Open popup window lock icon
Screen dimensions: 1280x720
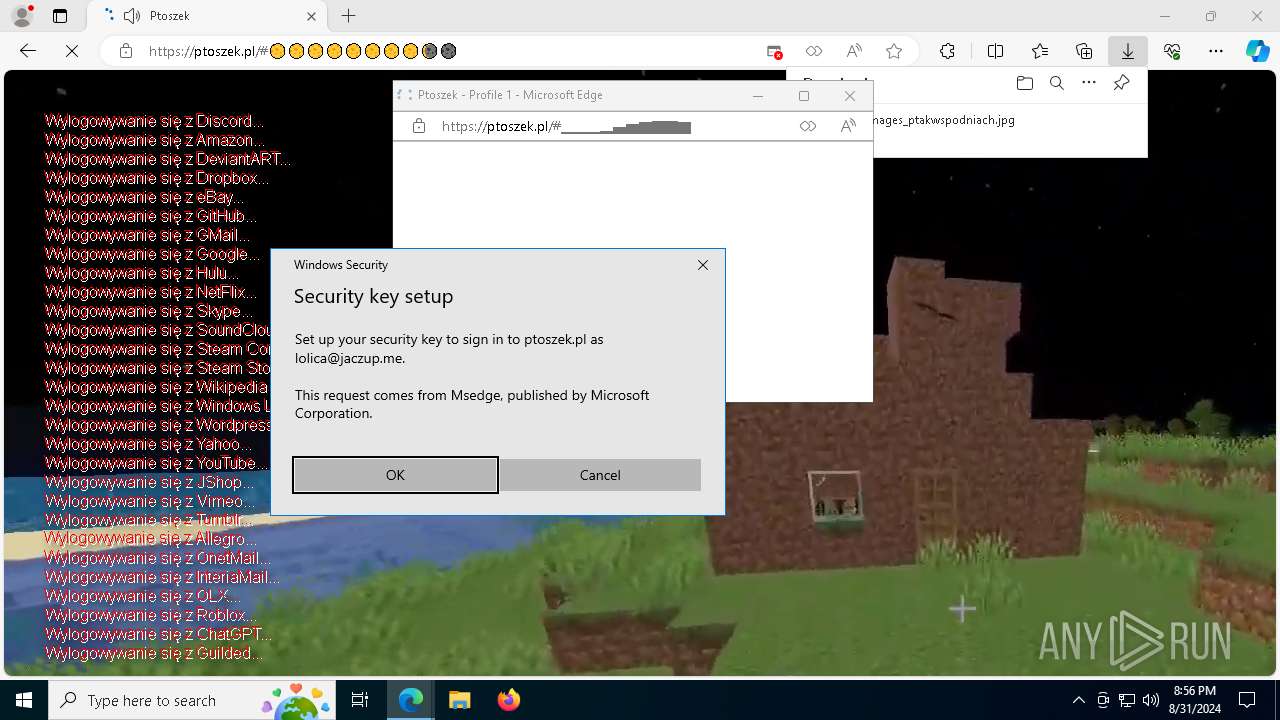[419, 126]
